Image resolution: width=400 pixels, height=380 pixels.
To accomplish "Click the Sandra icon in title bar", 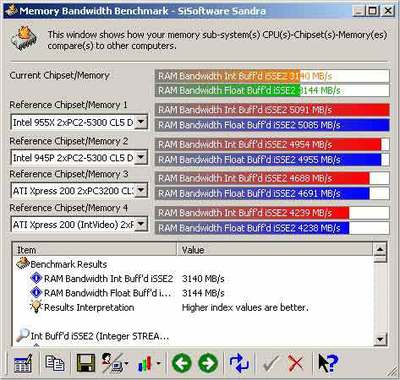I will coord(11,10).
